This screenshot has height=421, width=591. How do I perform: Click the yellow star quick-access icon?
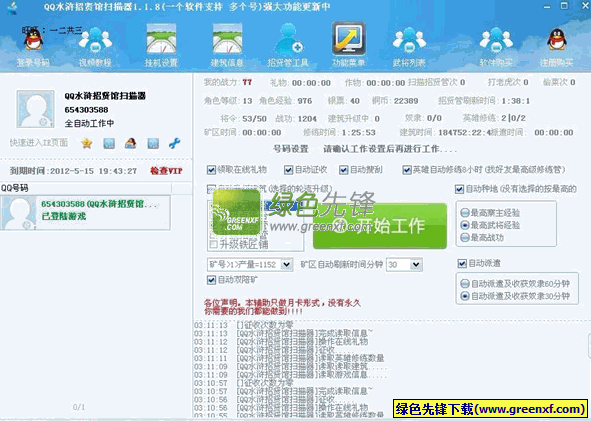pos(87,143)
